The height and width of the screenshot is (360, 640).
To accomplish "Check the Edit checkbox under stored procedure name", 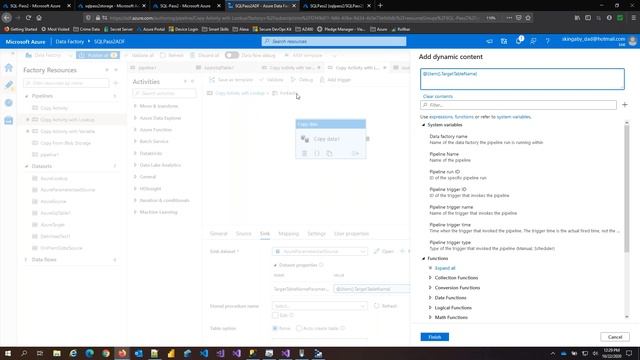I will [275, 315].
